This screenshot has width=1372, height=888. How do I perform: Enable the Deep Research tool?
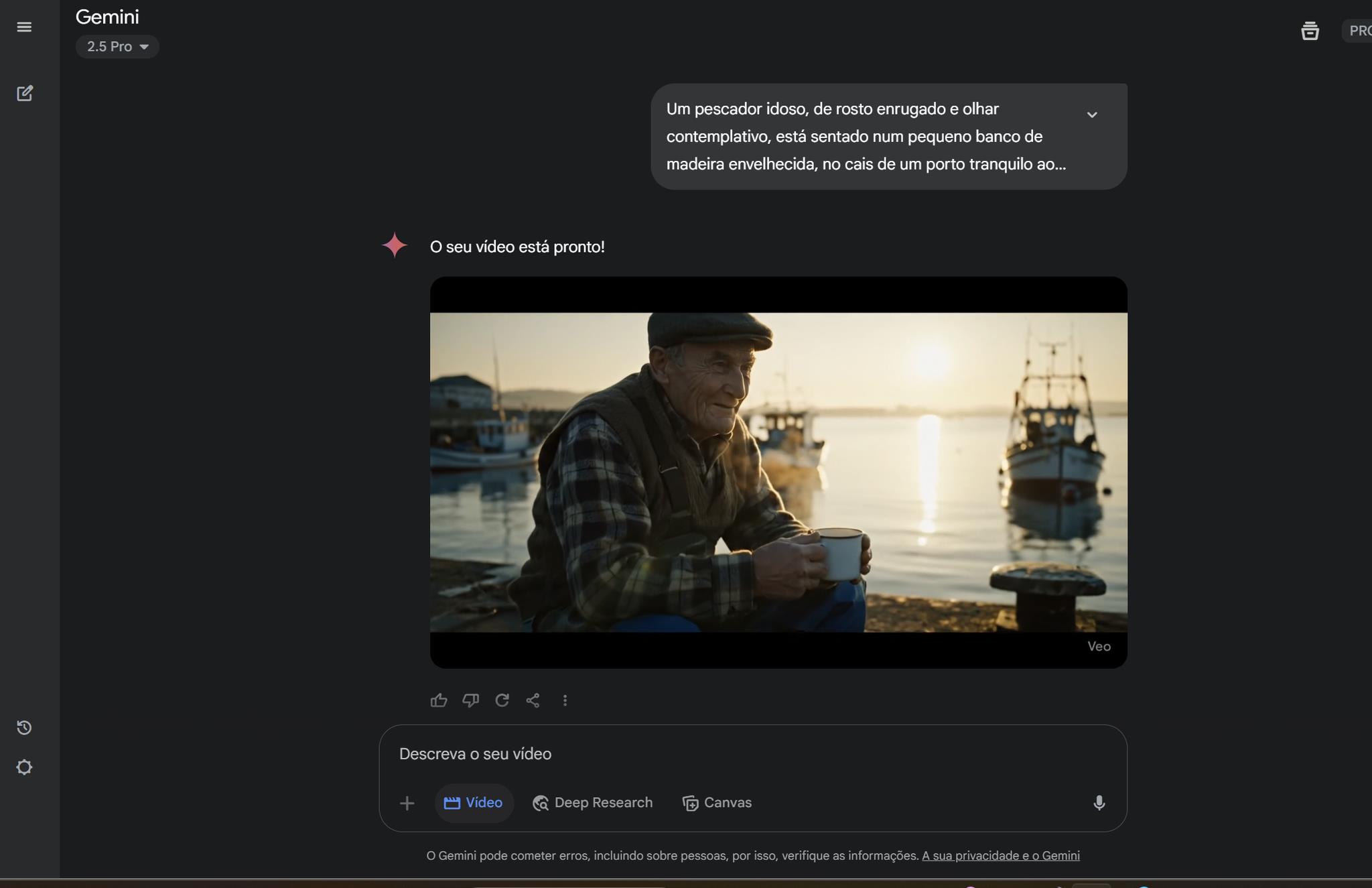tap(592, 803)
